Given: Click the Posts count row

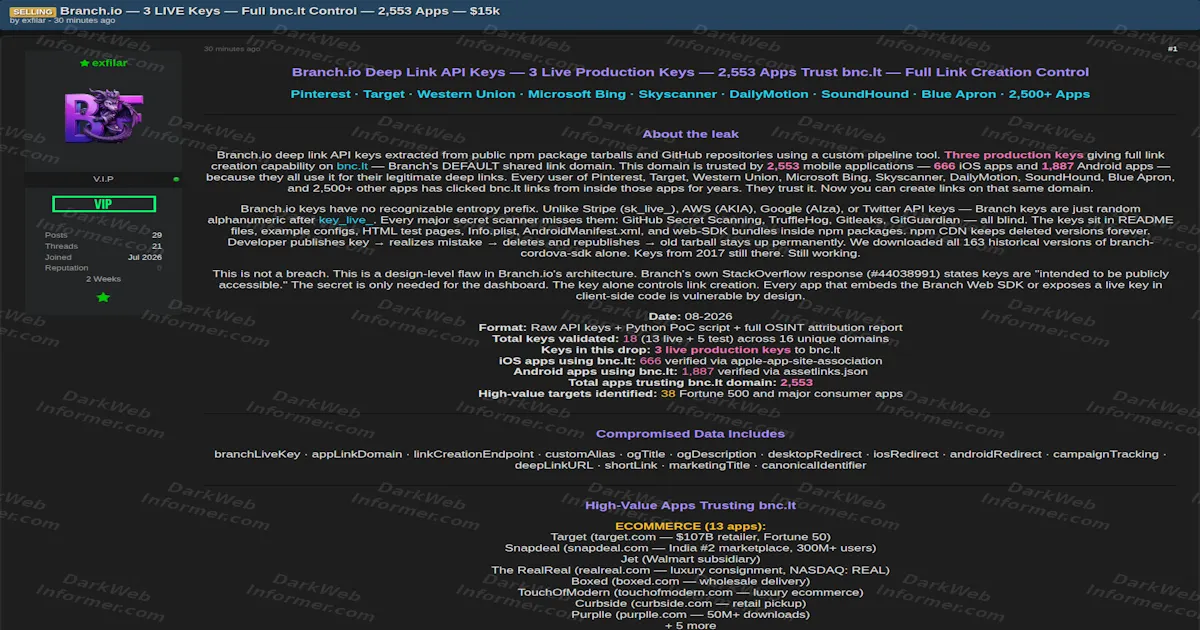Looking at the screenshot, I should coord(103,235).
